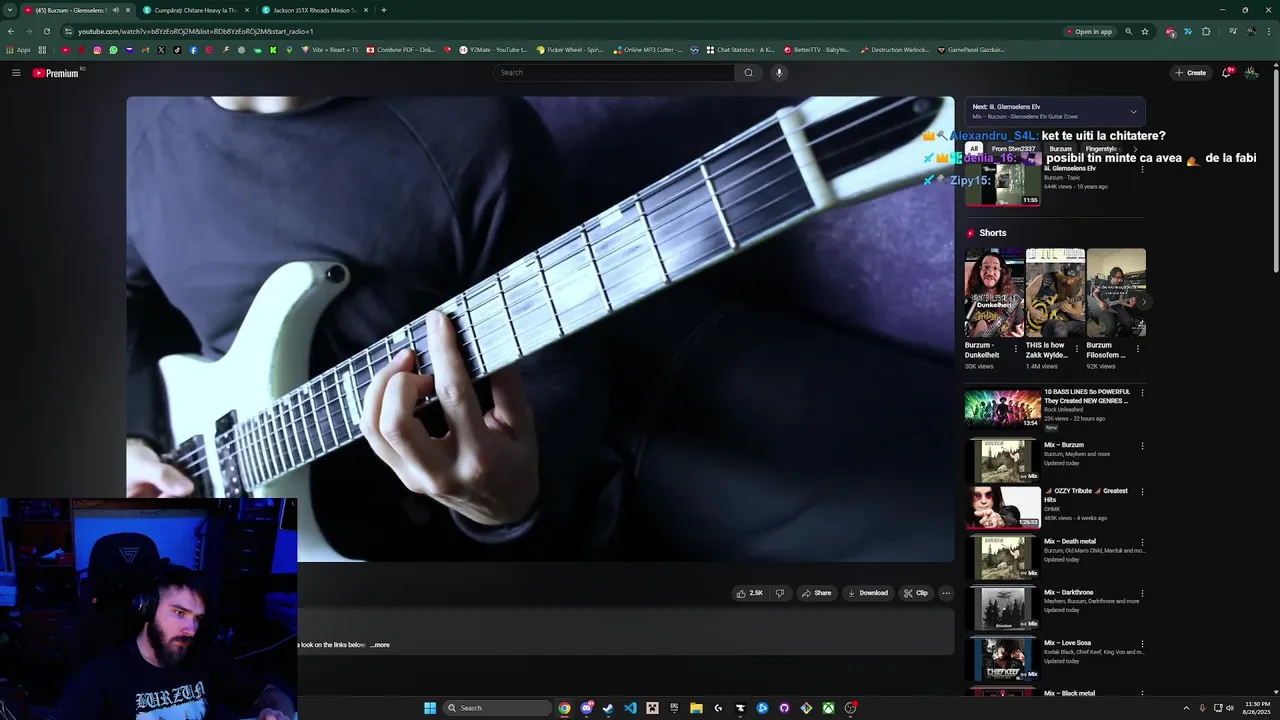1280x720 pixels.
Task: Open the Apps bookmark shortcut
Action: pyautogui.click(x=19, y=50)
